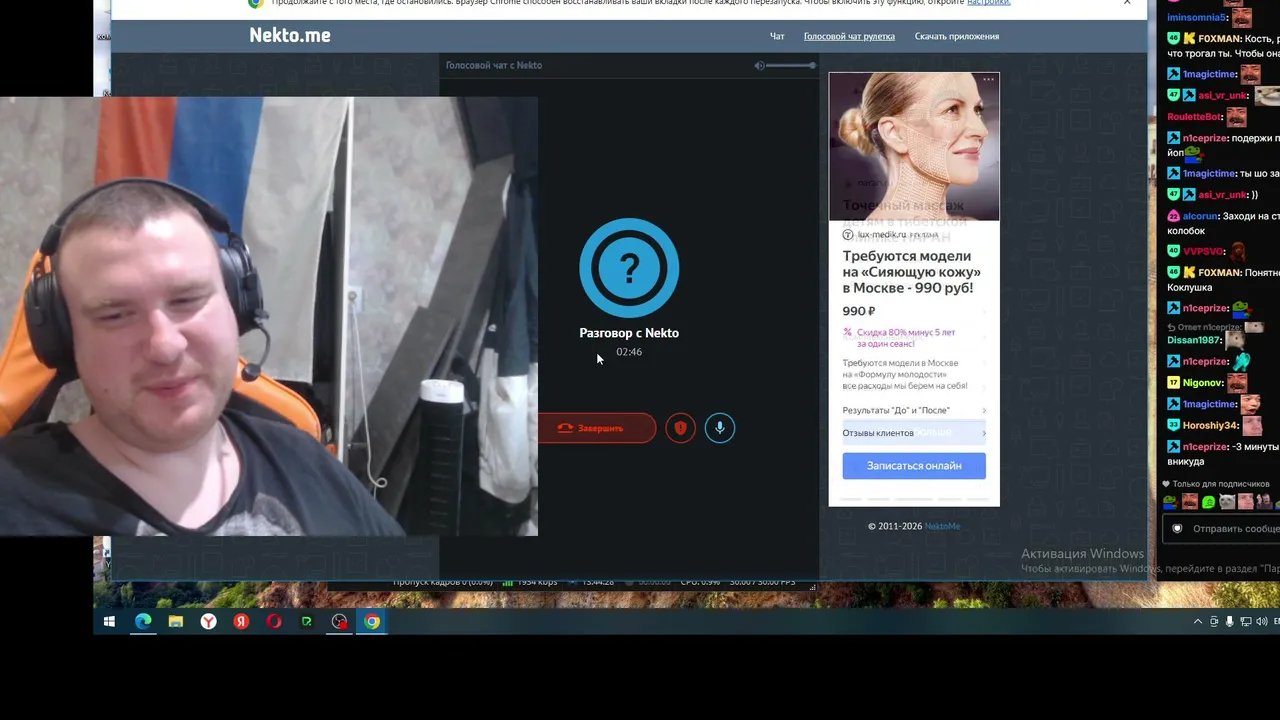Screen dimensions: 1280x720
Task: Click the streamer webcam overlay
Action: (269, 316)
